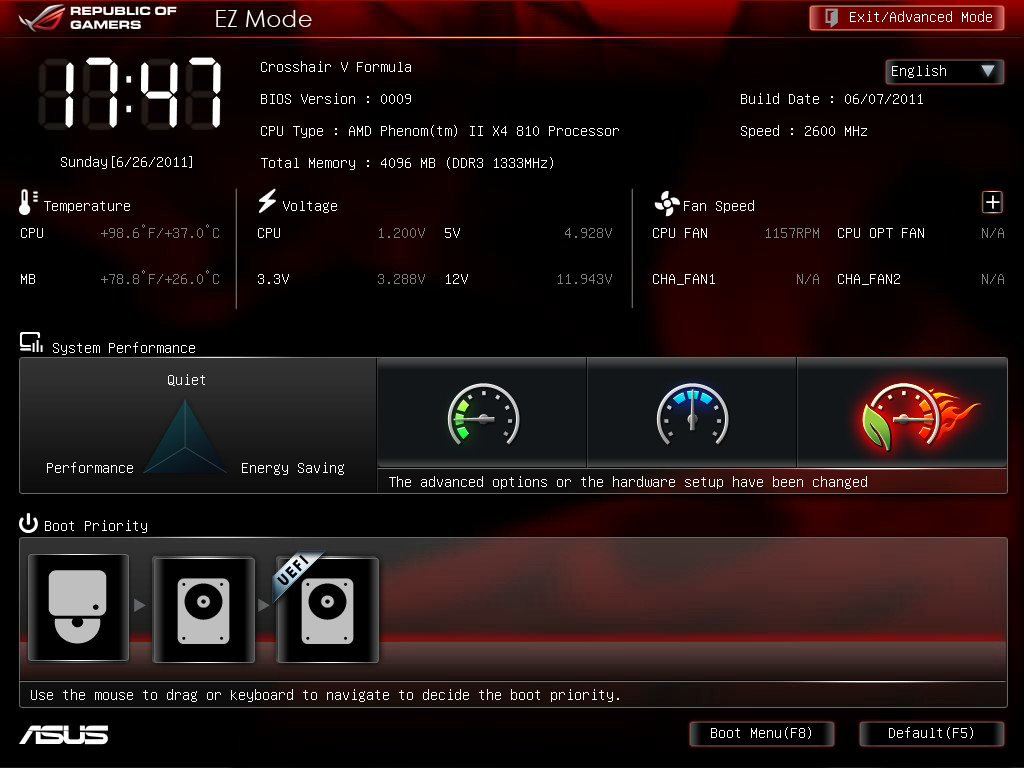Click the CPU OPT FAN label
The height and width of the screenshot is (768, 1024).
881,233
